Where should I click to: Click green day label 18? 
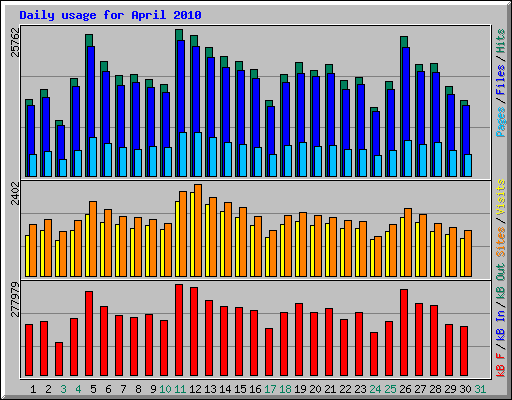(x=285, y=389)
